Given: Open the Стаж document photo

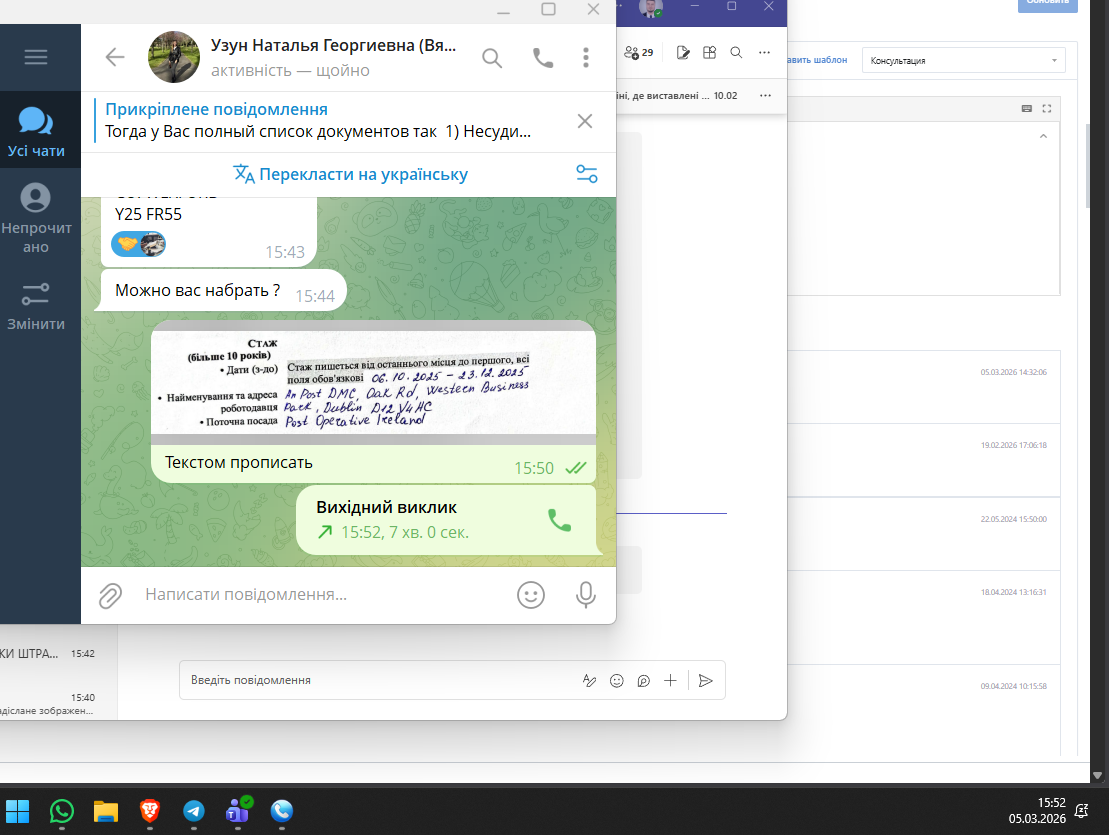Looking at the screenshot, I should (x=373, y=382).
